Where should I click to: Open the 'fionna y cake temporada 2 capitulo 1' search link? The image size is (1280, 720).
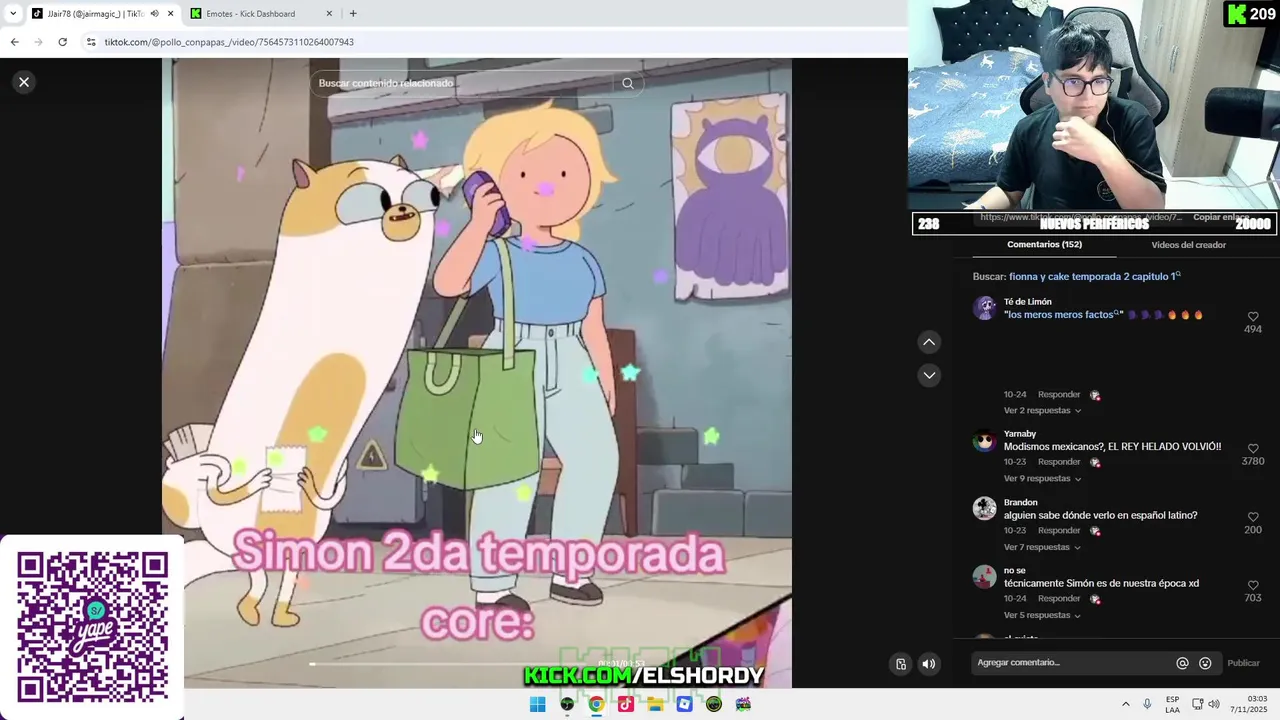(x=1094, y=276)
